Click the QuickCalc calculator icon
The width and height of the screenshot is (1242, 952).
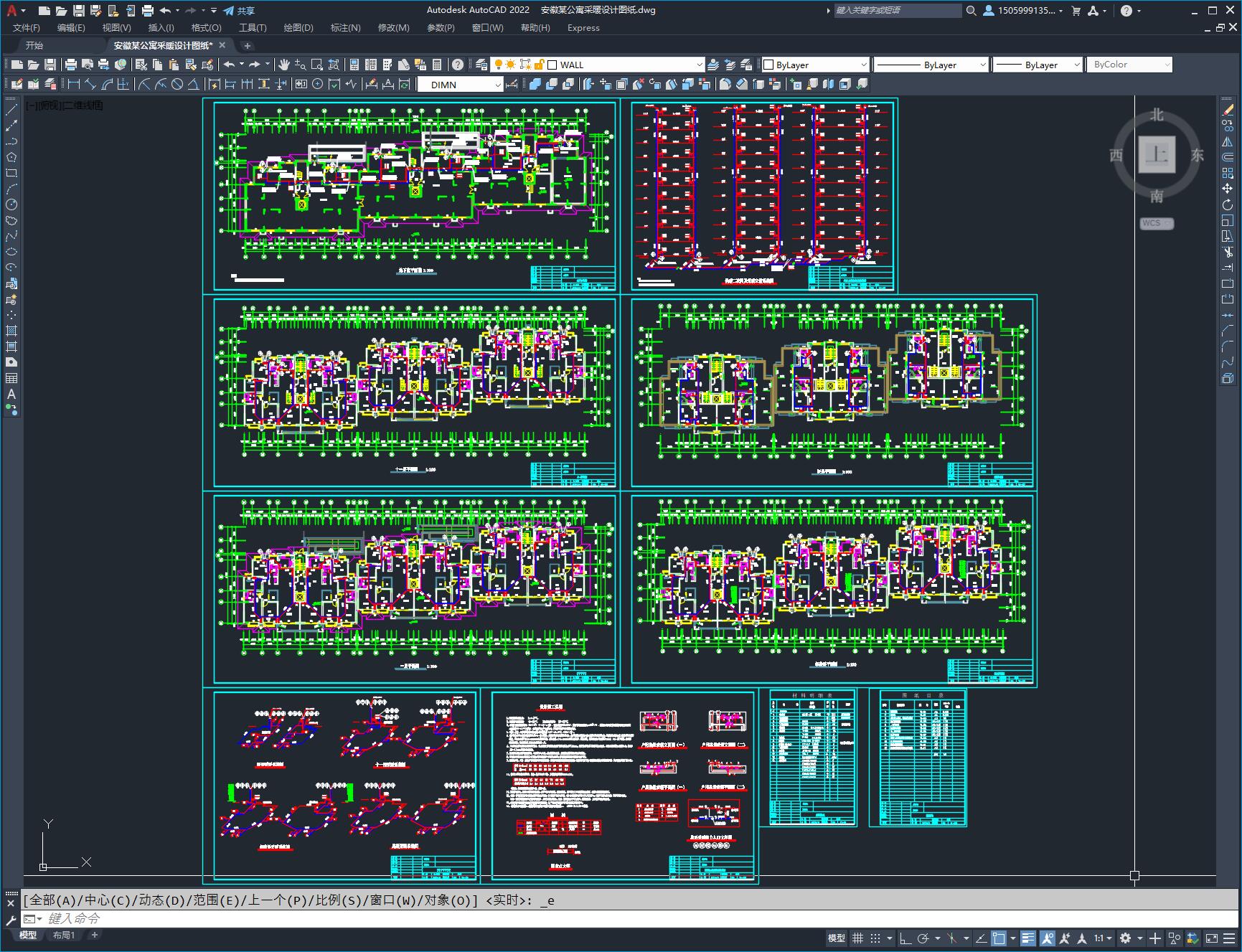437,65
